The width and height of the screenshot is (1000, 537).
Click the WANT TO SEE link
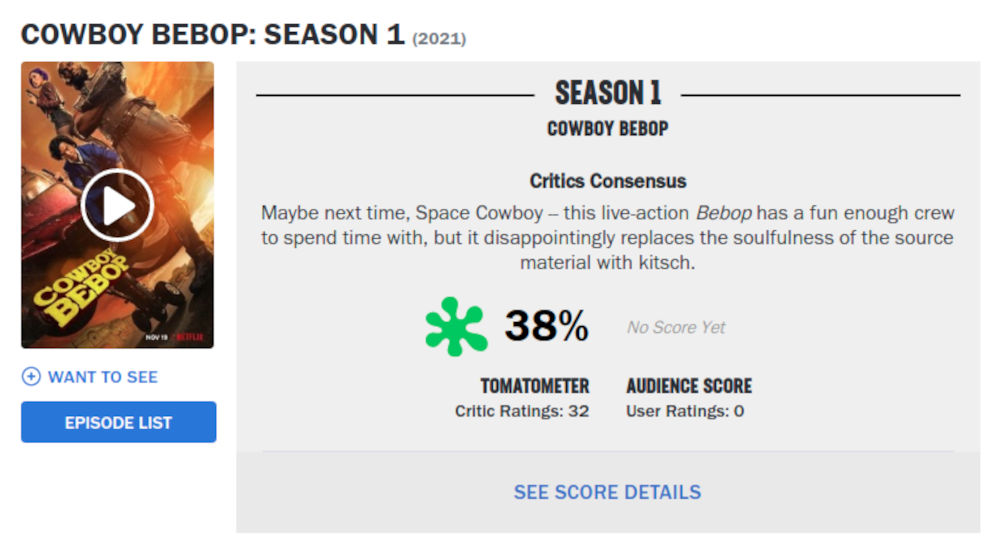103,377
